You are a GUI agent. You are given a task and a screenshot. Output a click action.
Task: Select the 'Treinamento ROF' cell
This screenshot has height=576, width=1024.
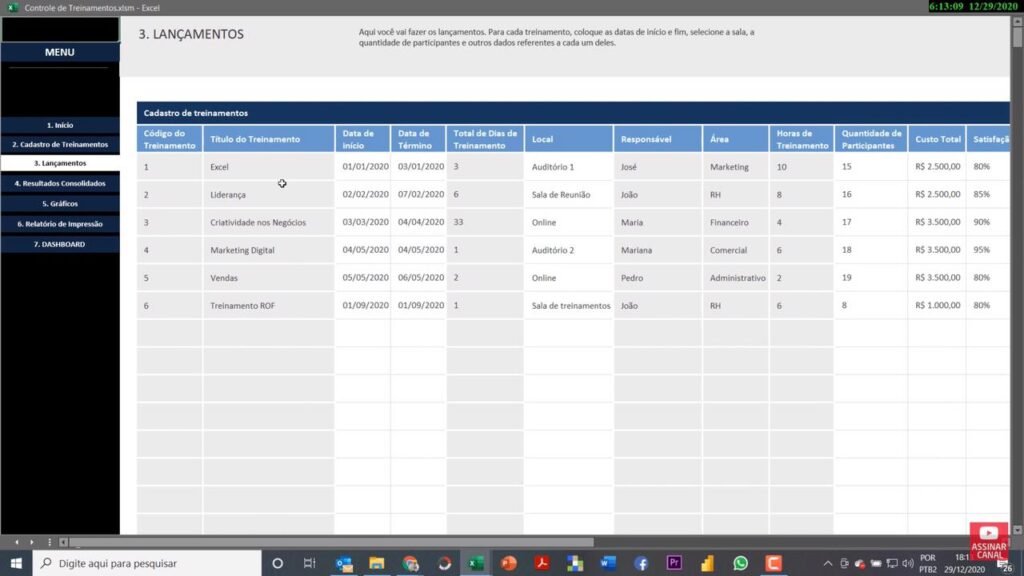[268, 306]
